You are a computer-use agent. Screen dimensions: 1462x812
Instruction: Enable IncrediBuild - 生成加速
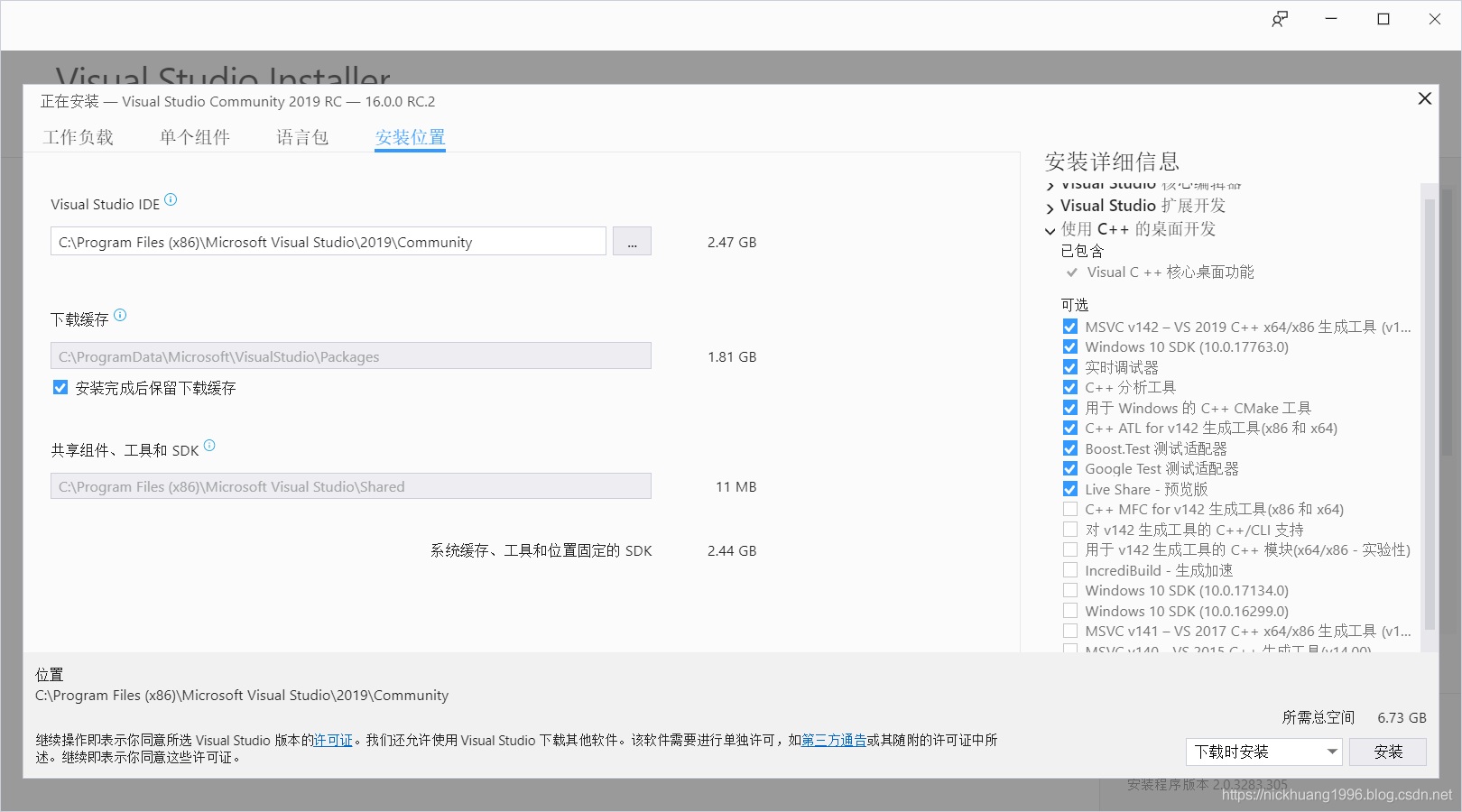pyautogui.click(x=1070, y=570)
